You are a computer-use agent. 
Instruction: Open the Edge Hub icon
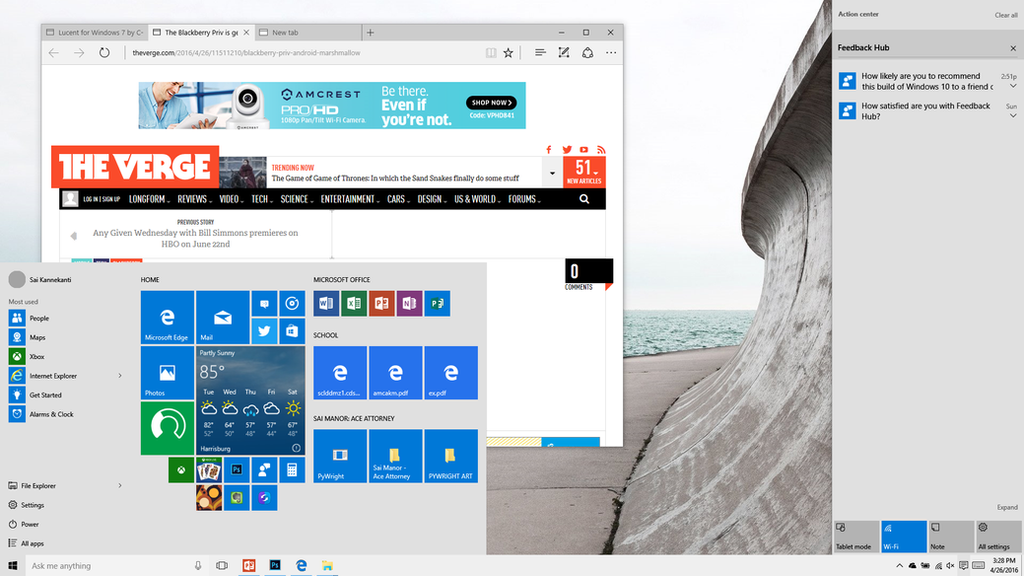tap(539, 53)
